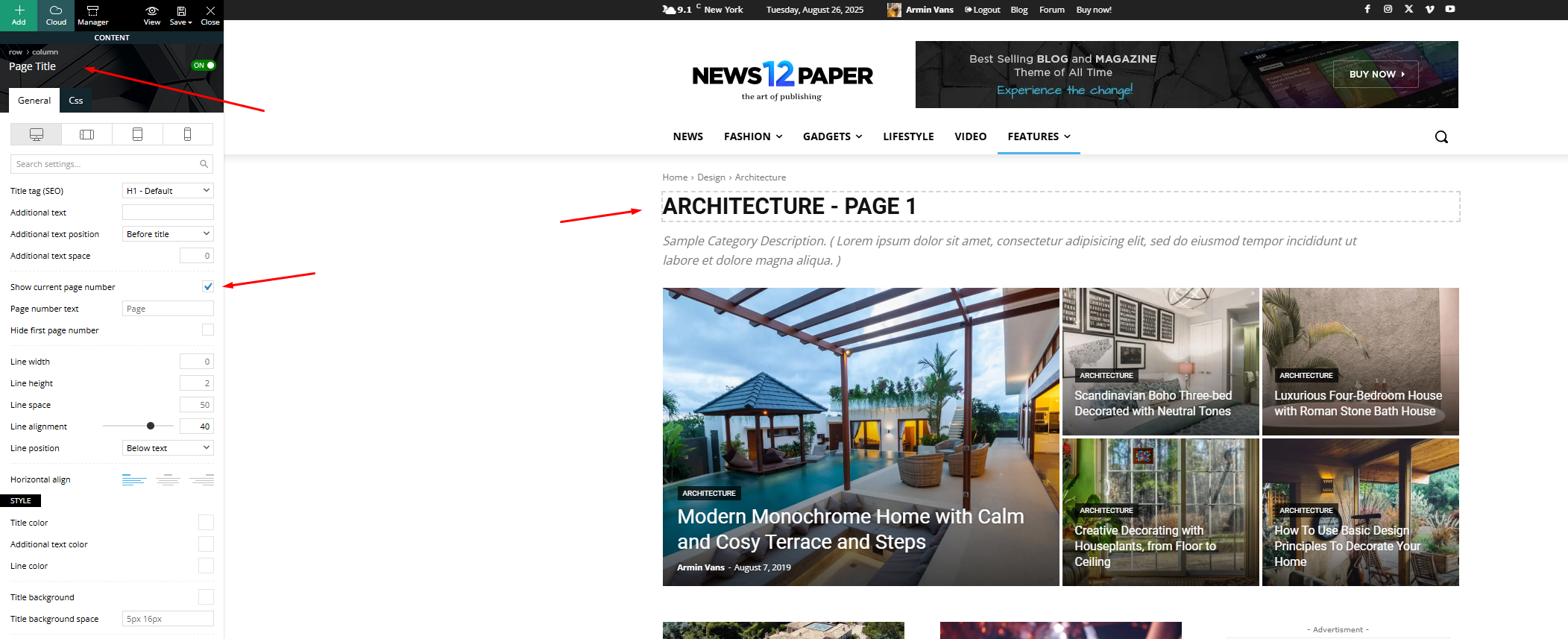The width and height of the screenshot is (1568, 639).
Task: Check Hide first page number
Action: coord(208,330)
